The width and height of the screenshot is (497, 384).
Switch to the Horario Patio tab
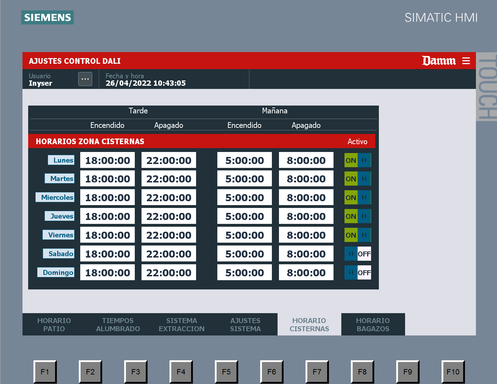(x=54, y=324)
